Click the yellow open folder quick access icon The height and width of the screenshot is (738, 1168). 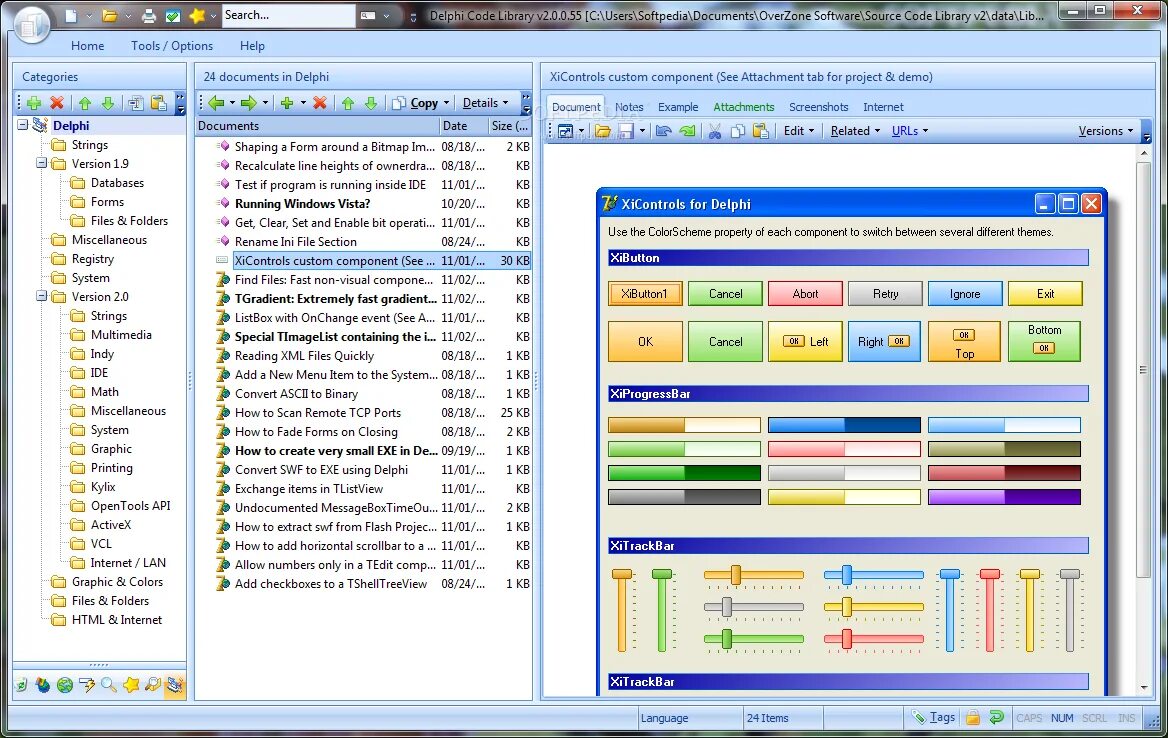(110, 15)
